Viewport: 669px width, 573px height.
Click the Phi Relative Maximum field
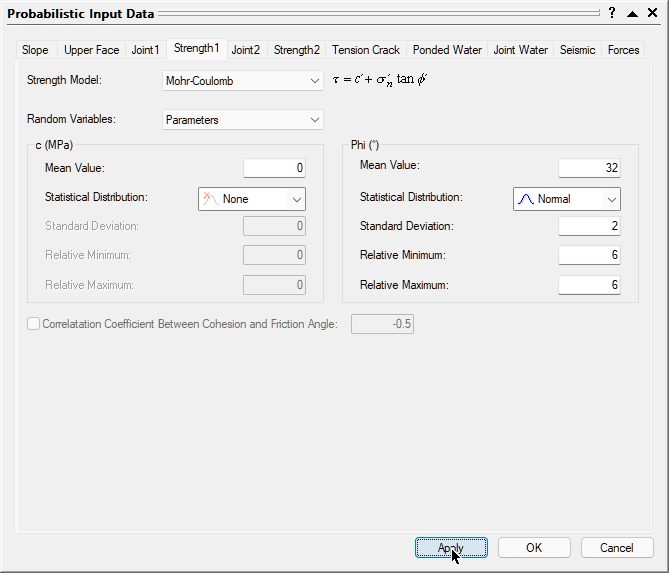[x=589, y=285]
